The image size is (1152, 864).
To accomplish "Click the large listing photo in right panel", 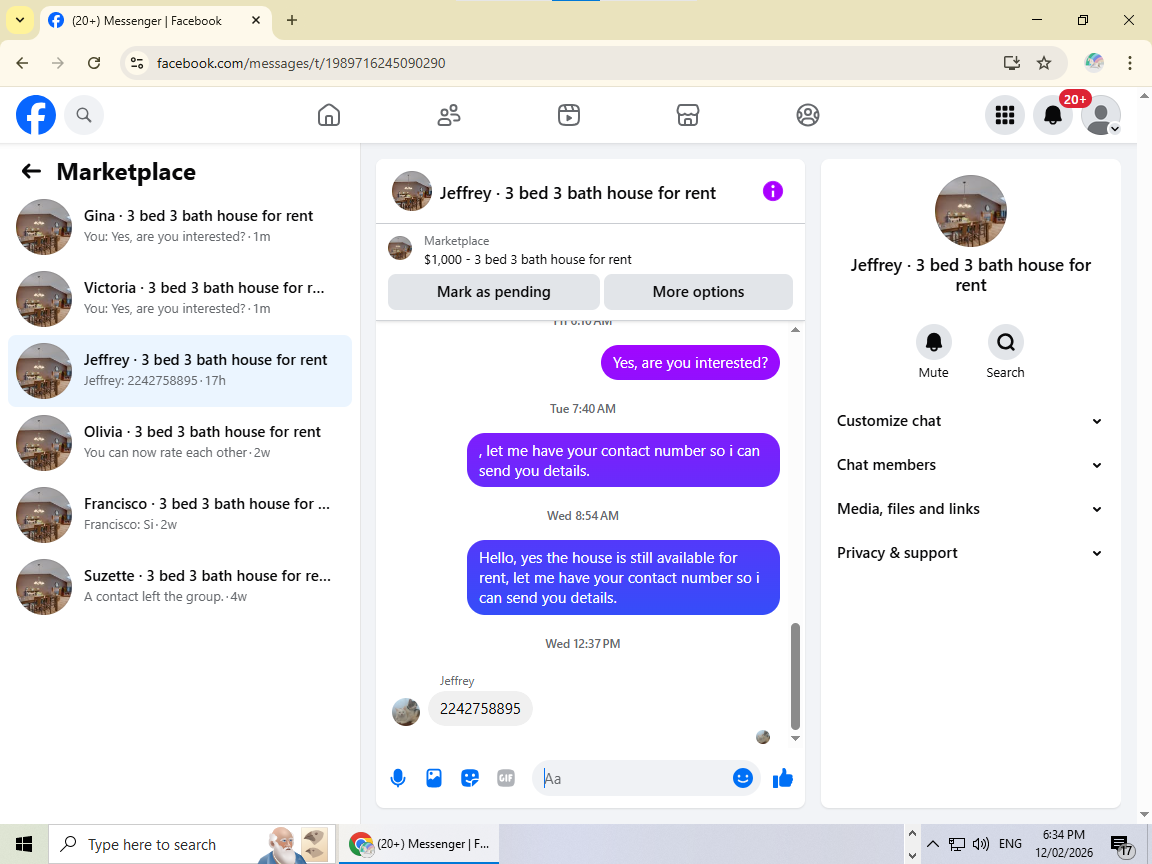I will coord(971,211).
